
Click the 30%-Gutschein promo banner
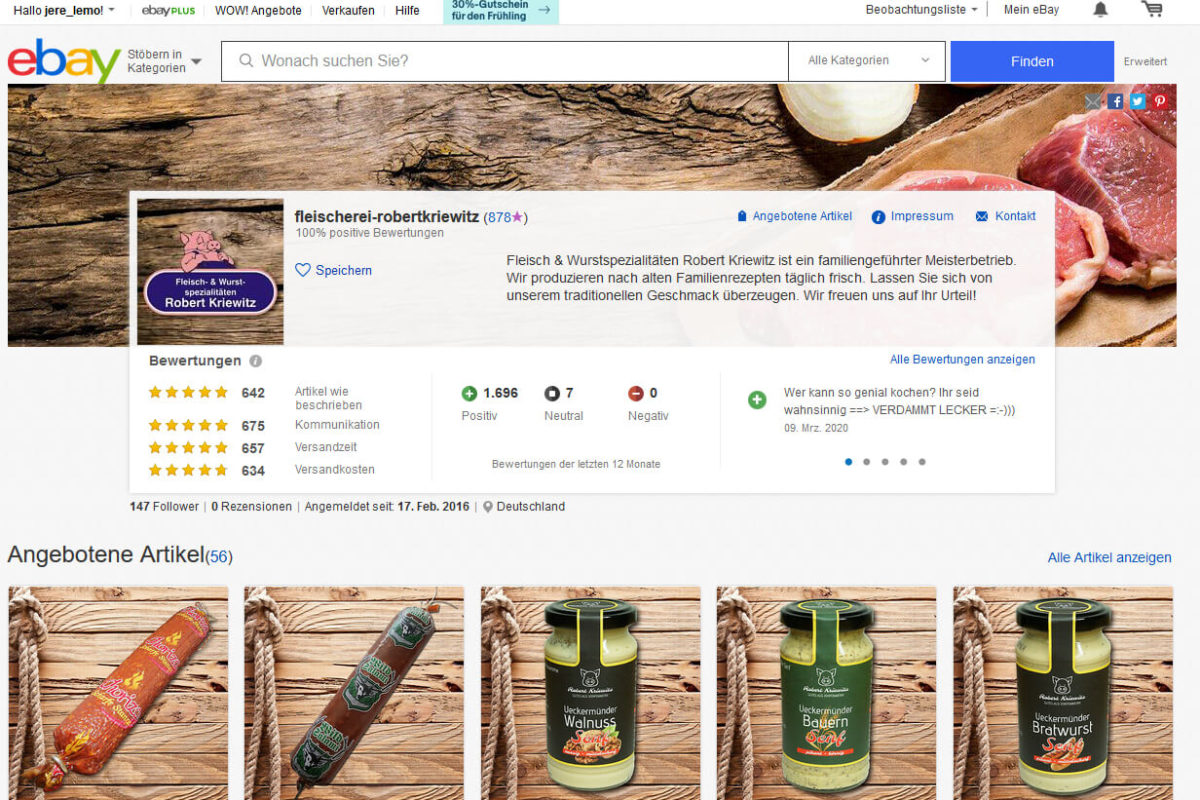[x=501, y=11]
